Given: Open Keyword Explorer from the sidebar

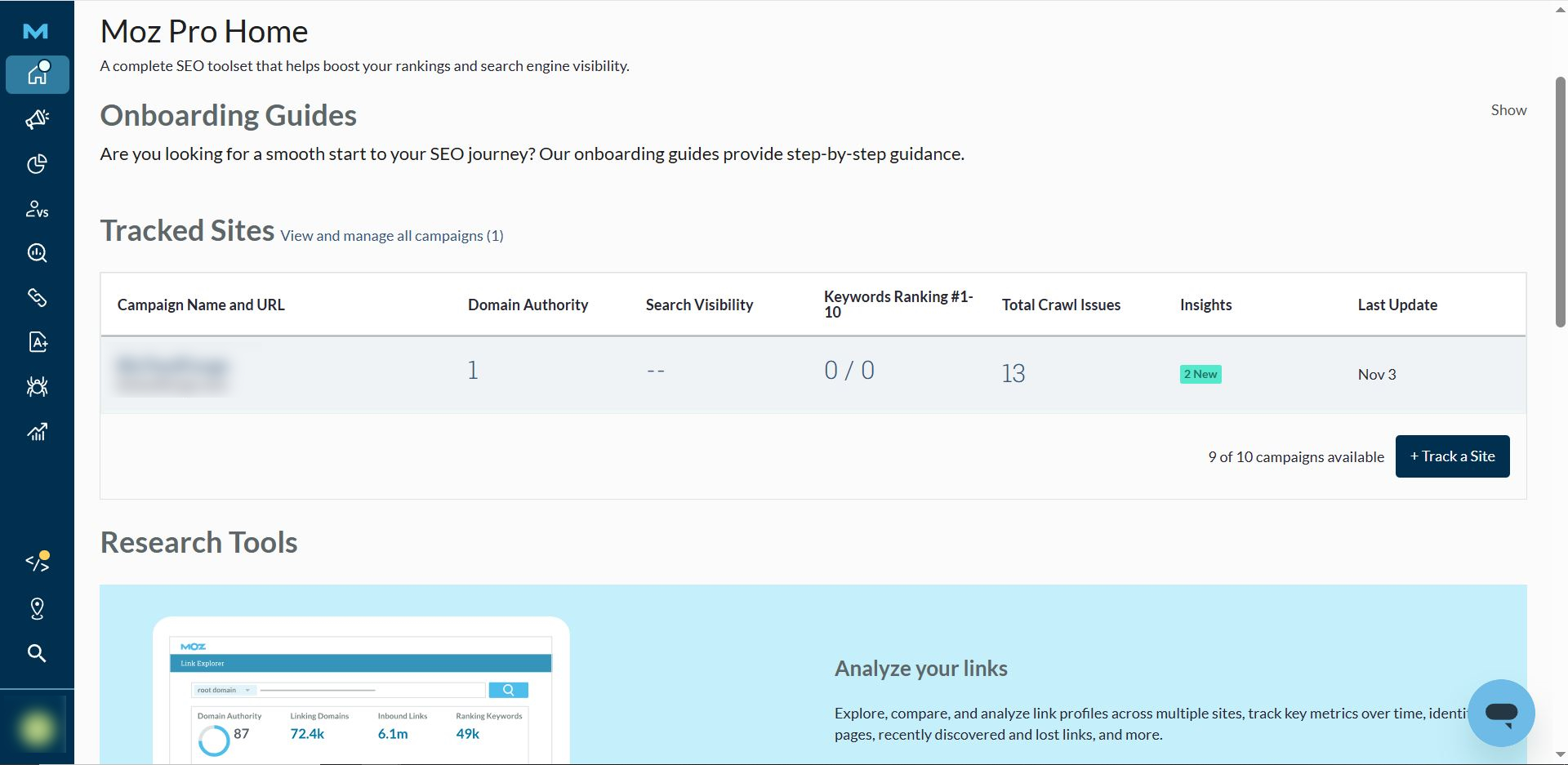Looking at the screenshot, I should pos(38,253).
